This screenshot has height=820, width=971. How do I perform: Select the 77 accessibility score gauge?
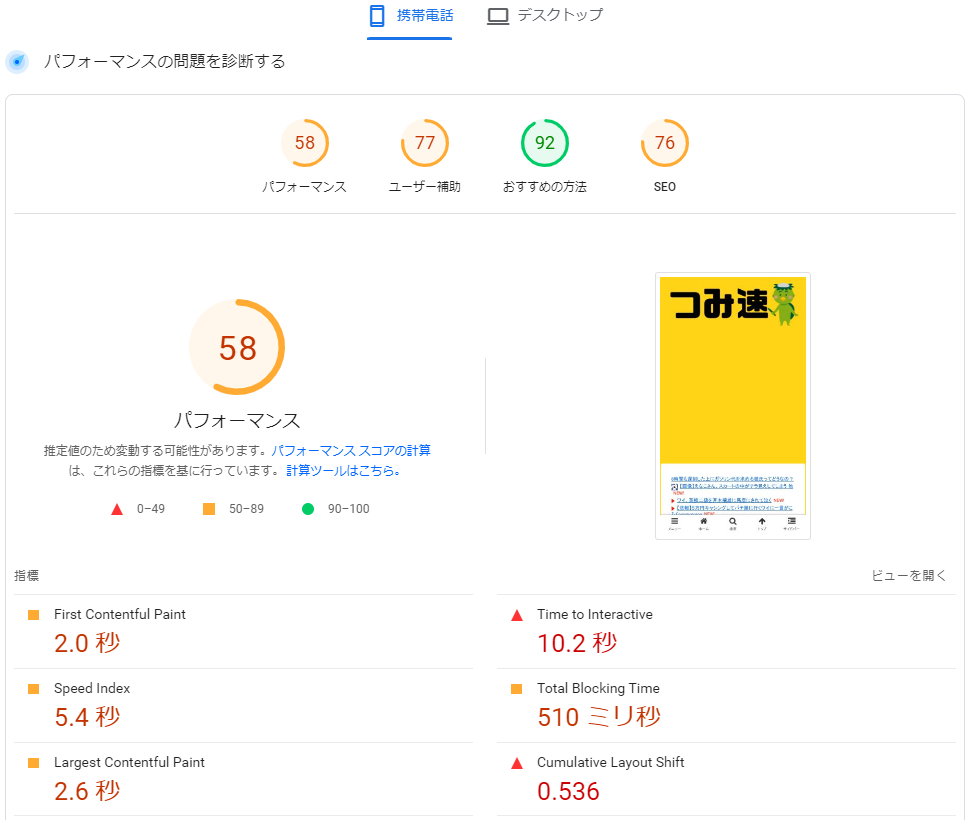tap(425, 143)
